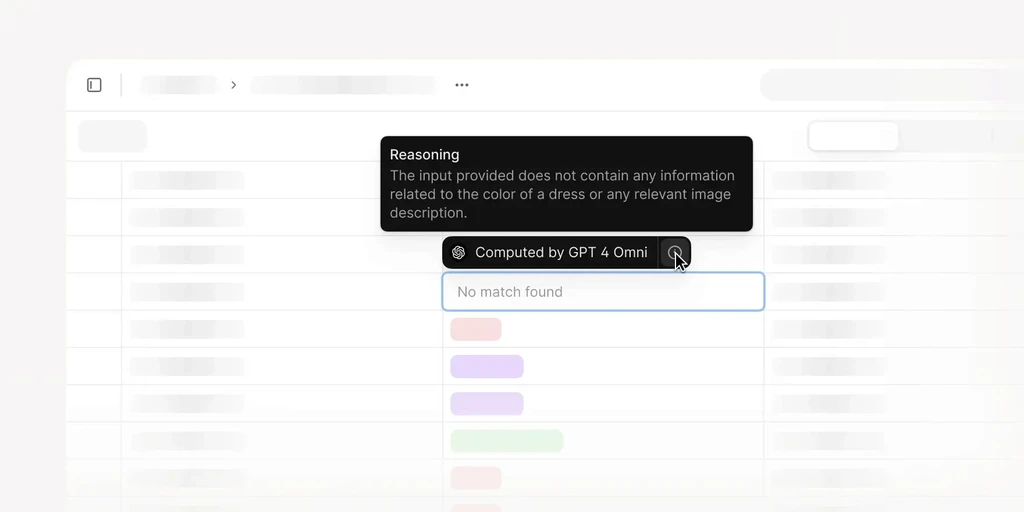The height and width of the screenshot is (512, 1024).
Task: Click the info icon beside GPT 4 Omni
Action: pos(675,253)
